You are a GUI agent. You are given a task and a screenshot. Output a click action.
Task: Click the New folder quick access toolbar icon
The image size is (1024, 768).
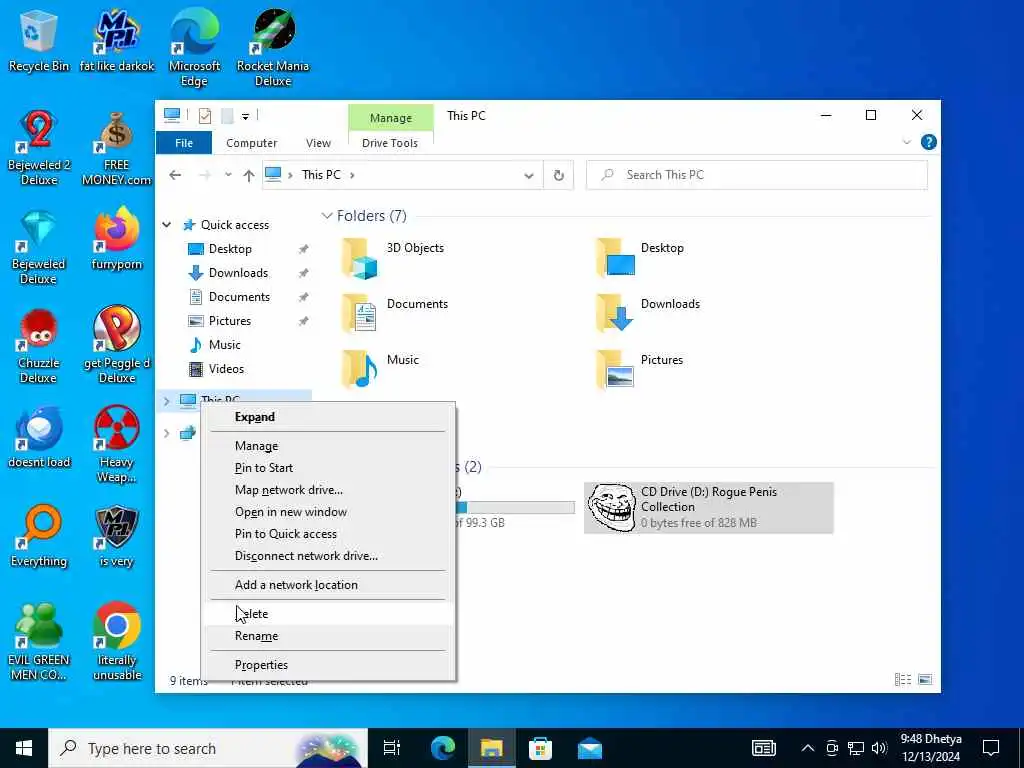coord(227,116)
